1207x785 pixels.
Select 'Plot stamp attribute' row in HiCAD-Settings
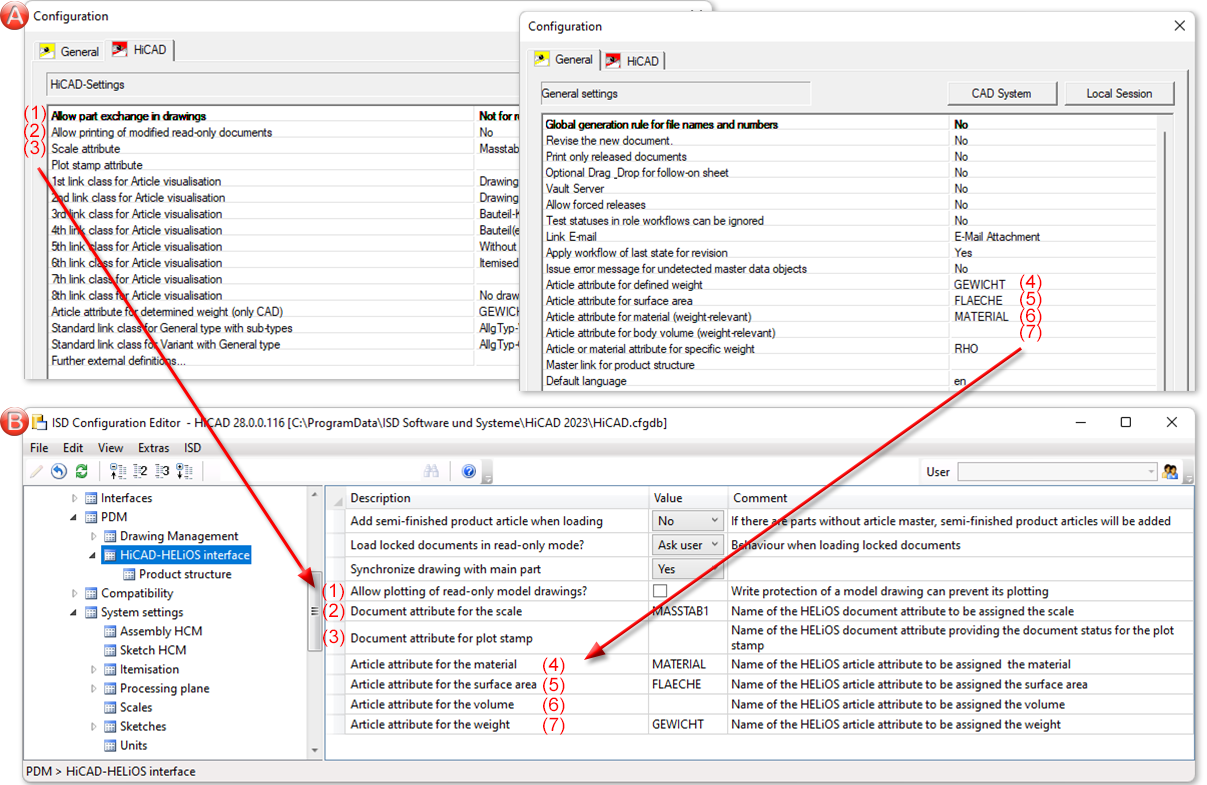click(285, 165)
